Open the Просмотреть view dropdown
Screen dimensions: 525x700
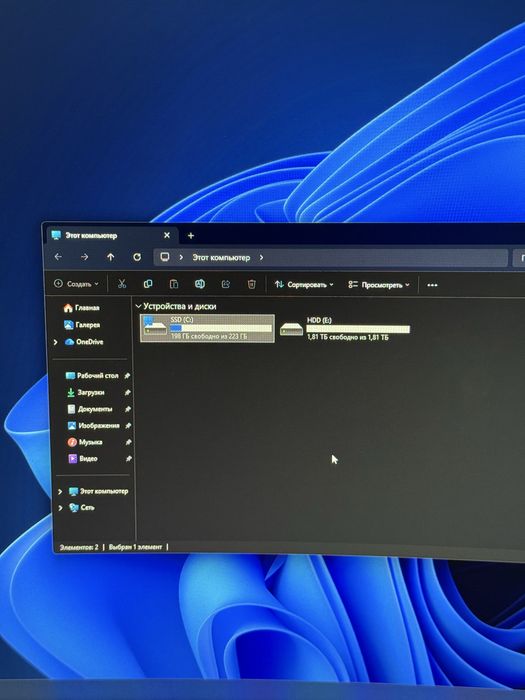pos(379,284)
